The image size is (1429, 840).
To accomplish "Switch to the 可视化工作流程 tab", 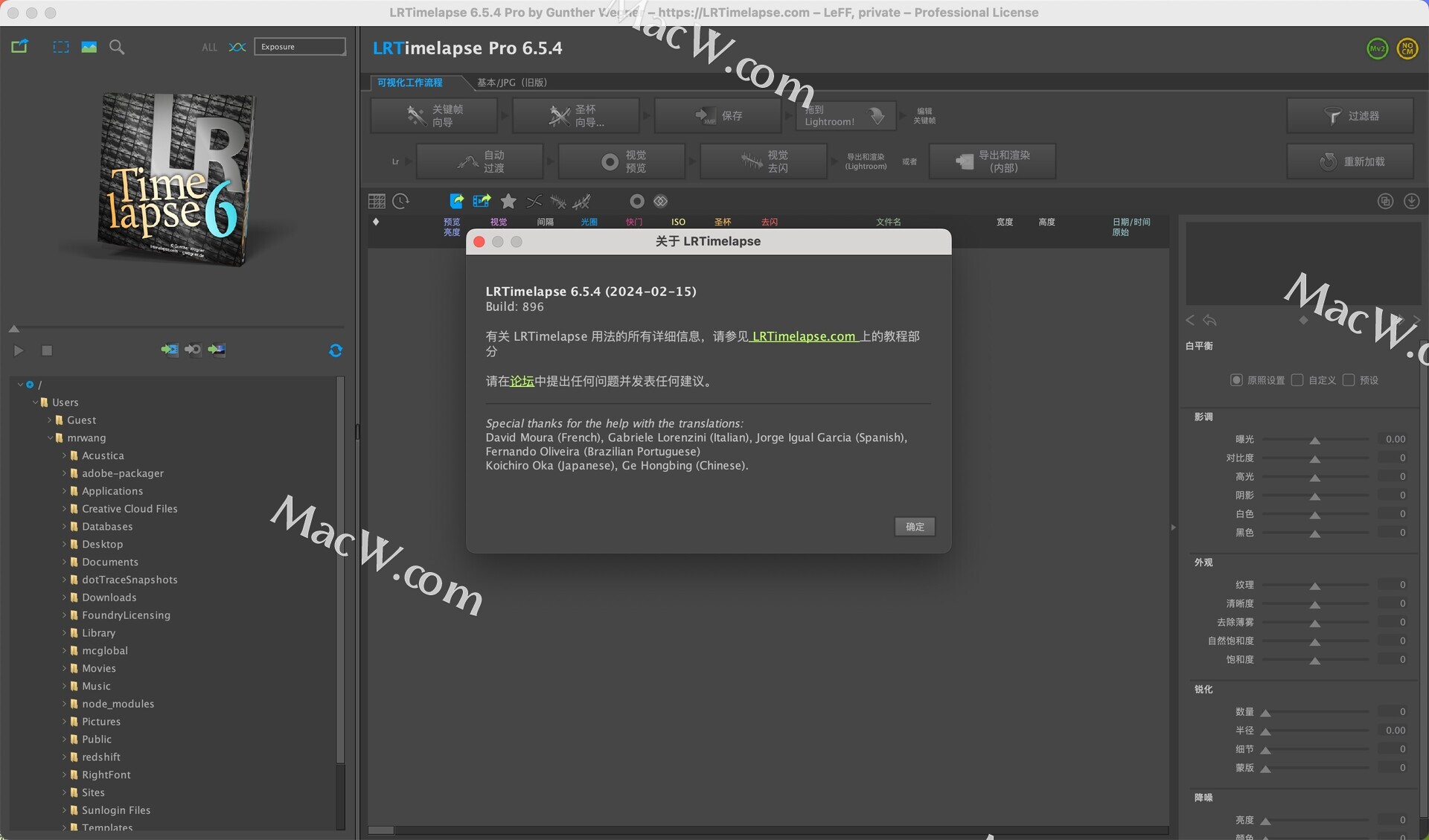I will [x=410, y=83].
